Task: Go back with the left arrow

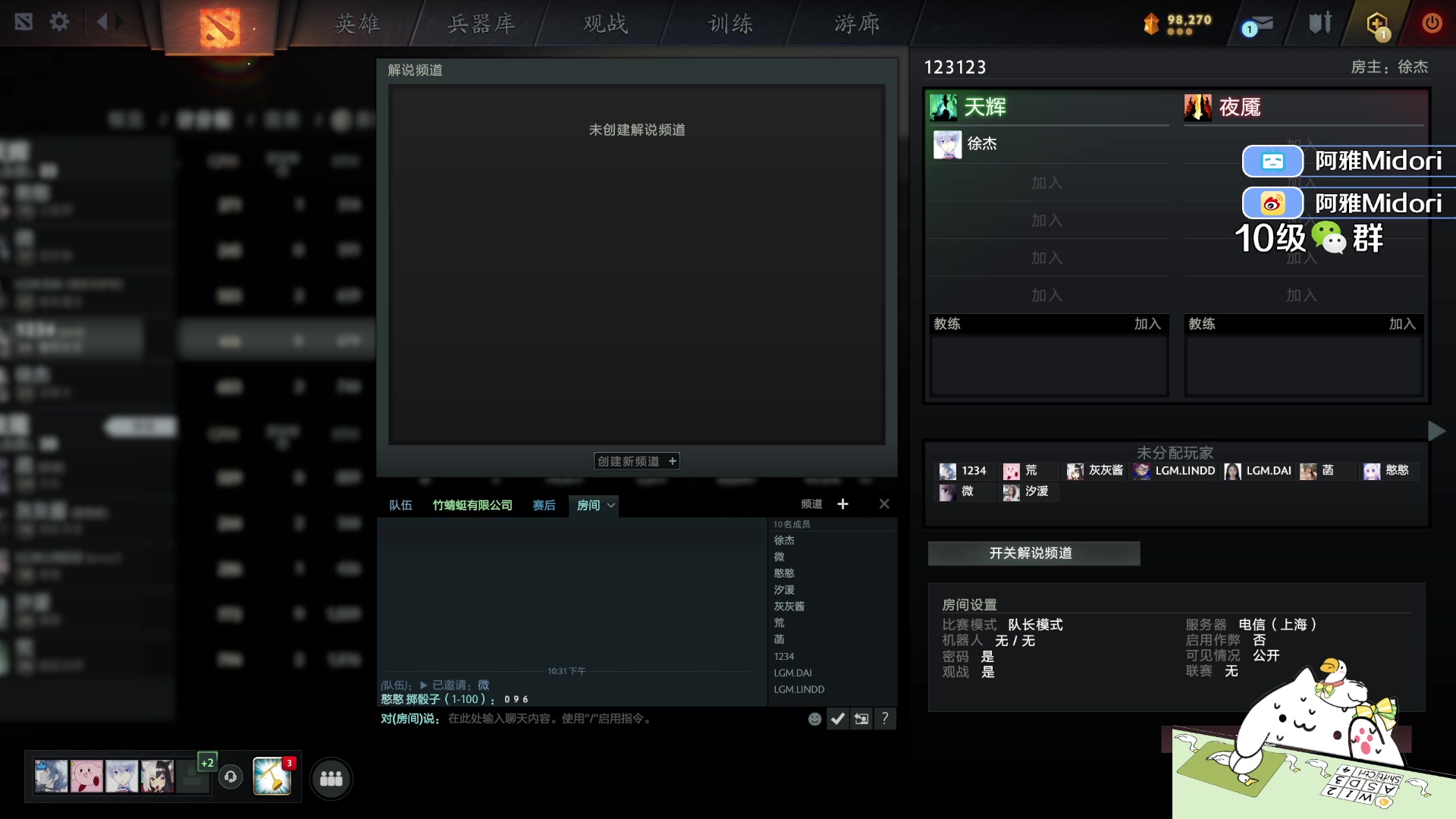Action: (x=102, y=22)
